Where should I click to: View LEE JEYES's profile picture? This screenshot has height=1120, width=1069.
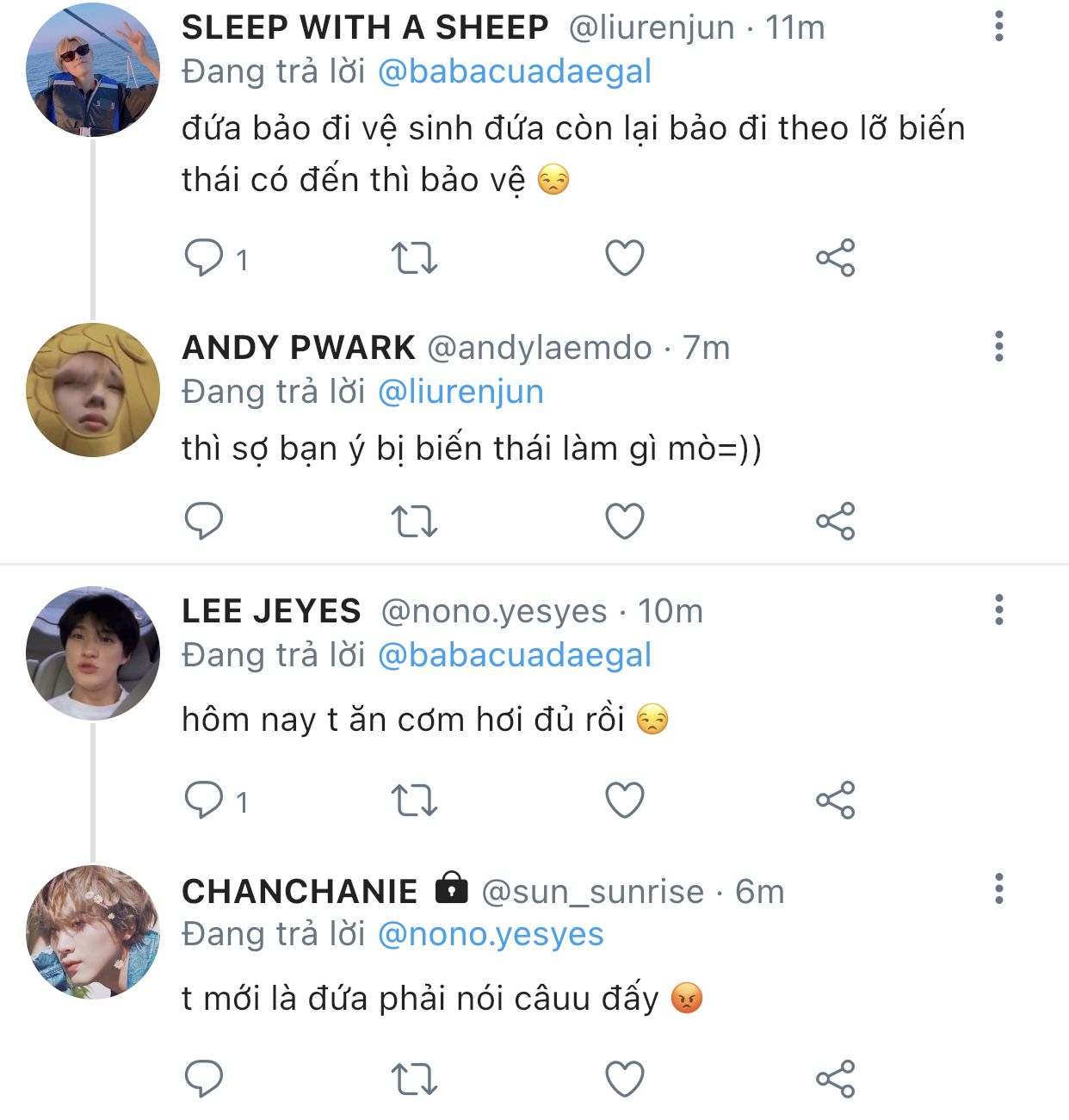[x=93, y=653]
